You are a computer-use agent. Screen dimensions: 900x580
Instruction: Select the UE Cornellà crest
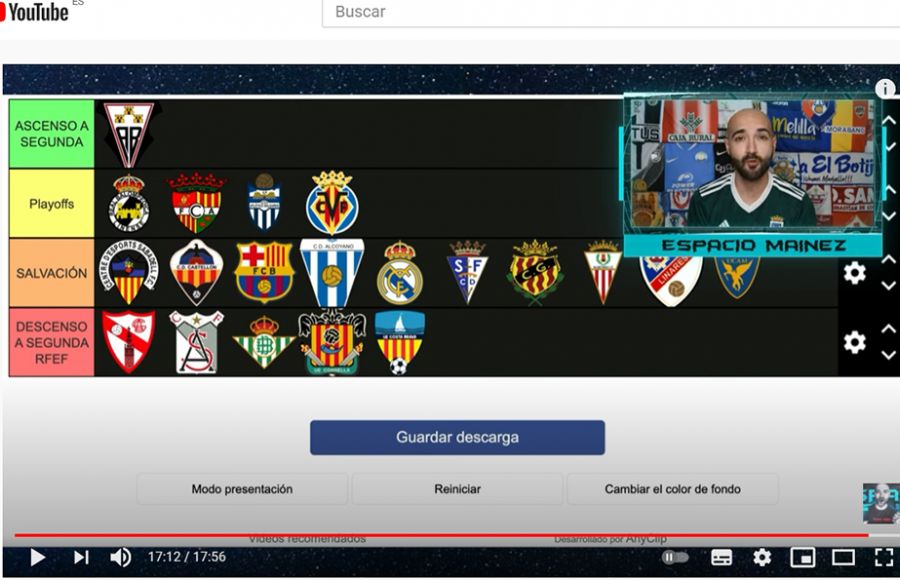[332, 342]
